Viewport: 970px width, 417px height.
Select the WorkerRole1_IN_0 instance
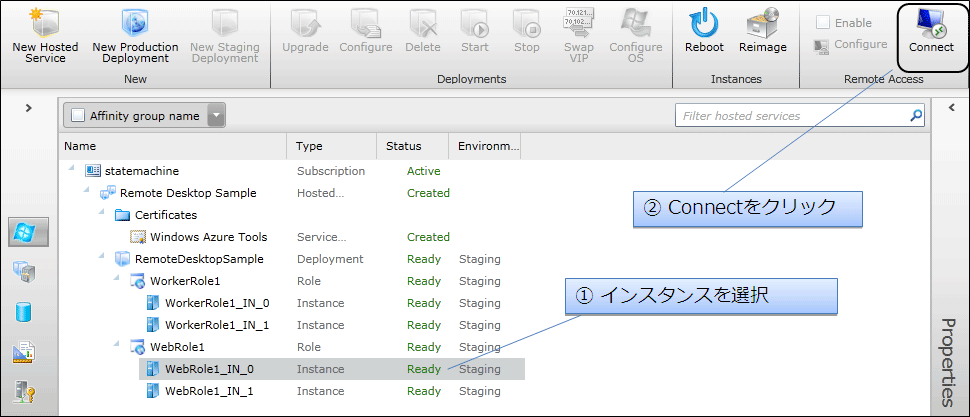(217, 303)
